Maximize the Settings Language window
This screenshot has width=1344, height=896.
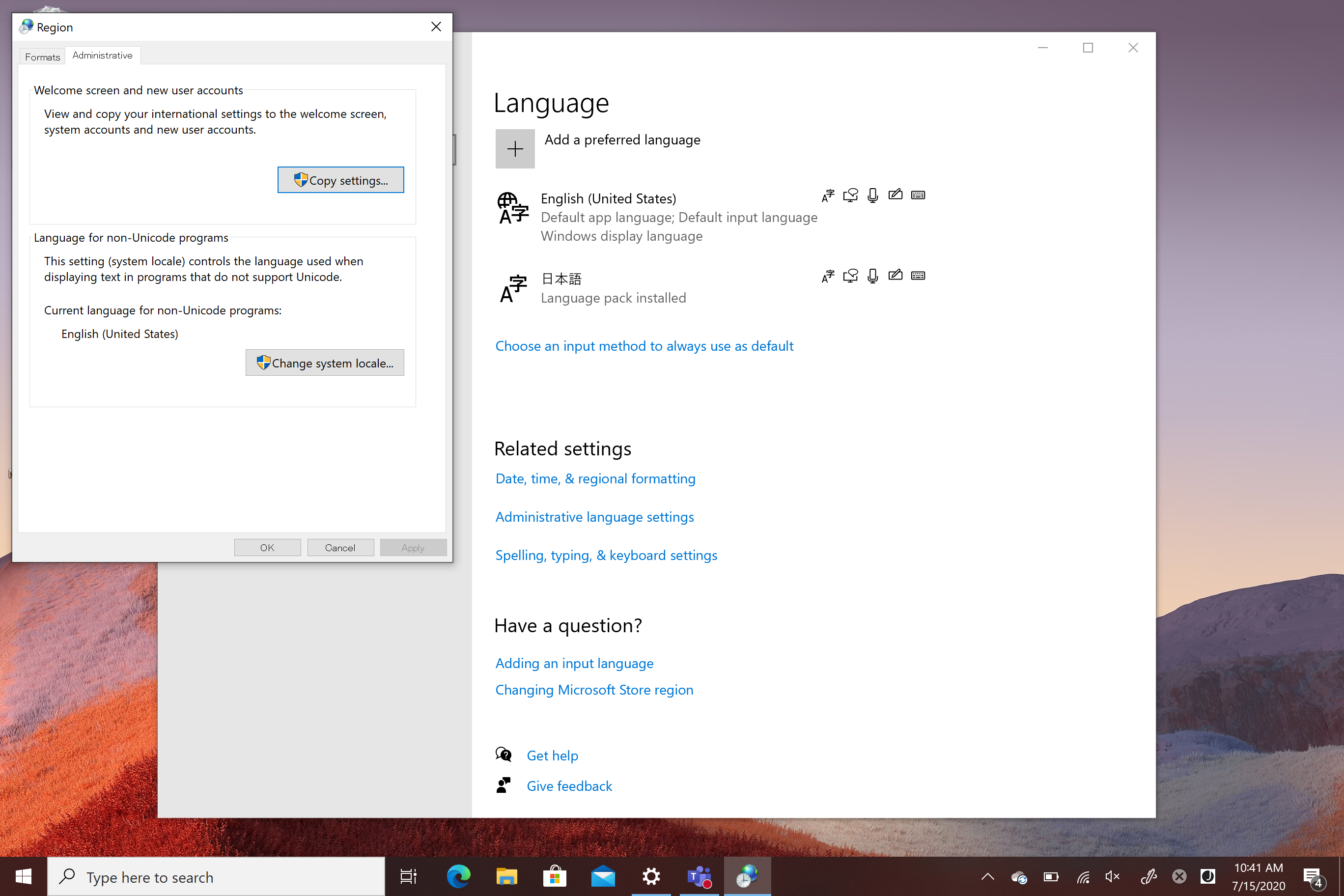click(1088, 48)
